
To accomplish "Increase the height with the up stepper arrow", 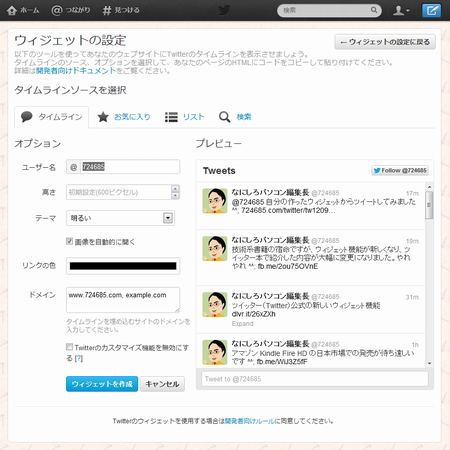I will click(x=175, y=189).
